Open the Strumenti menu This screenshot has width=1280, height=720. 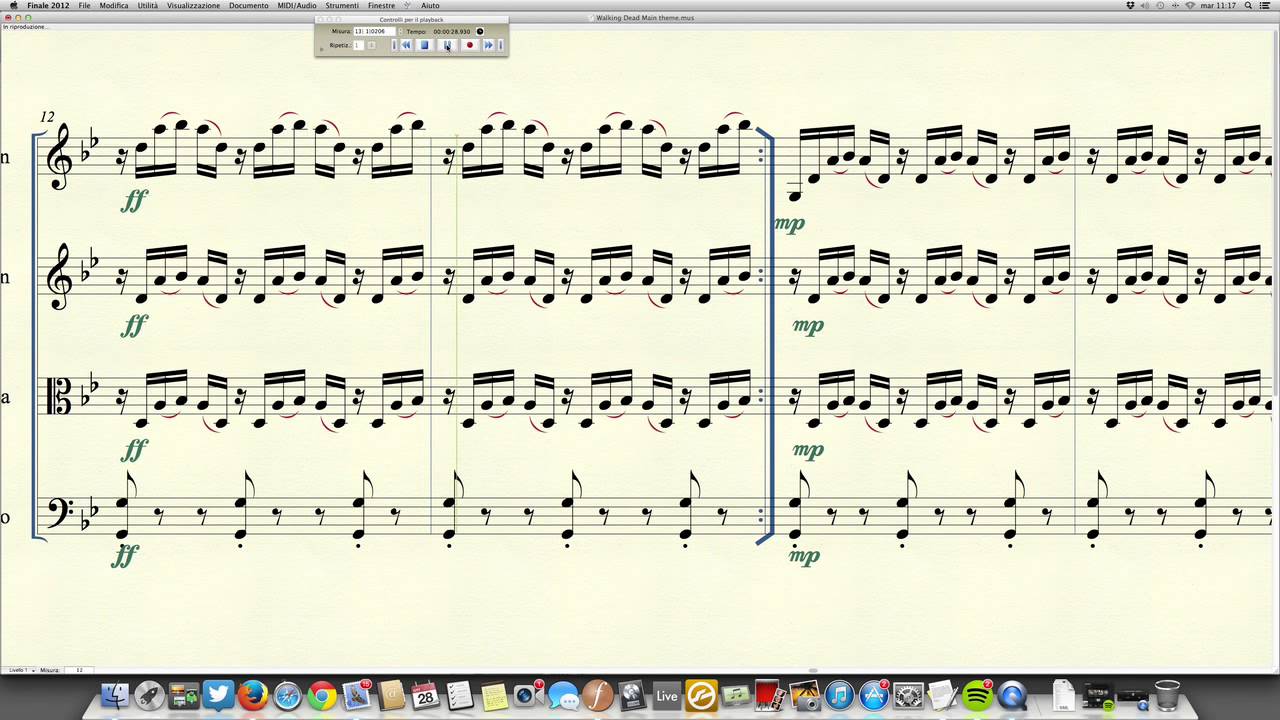342,6
